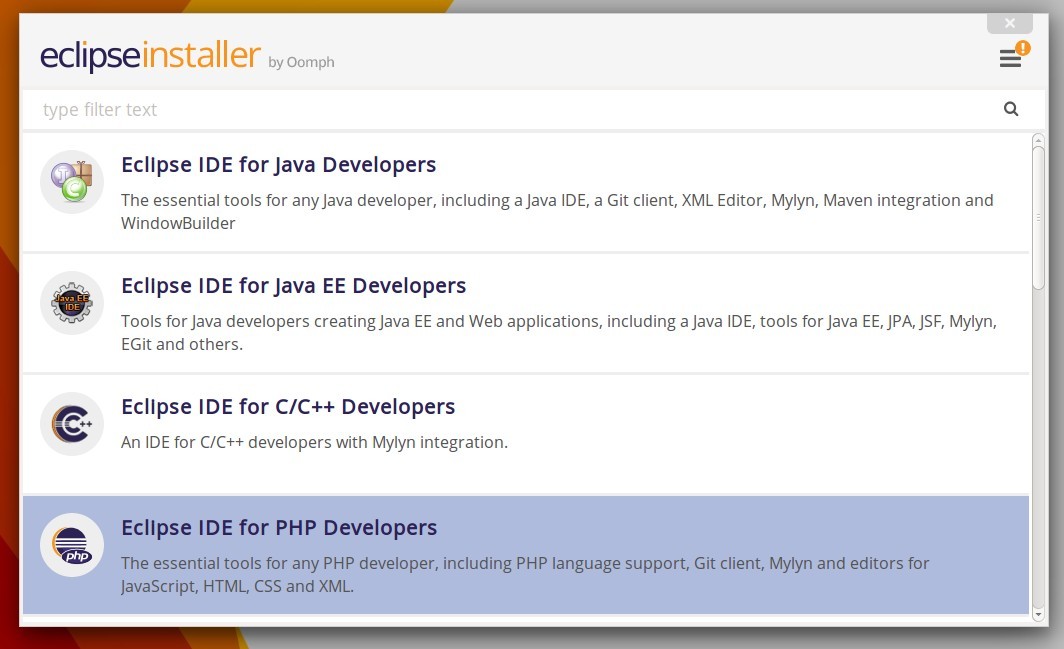Image resolution: width=1064 pixels, height=649 pixels.
Task: Click the PHP package icon
Action: [72, 545]
